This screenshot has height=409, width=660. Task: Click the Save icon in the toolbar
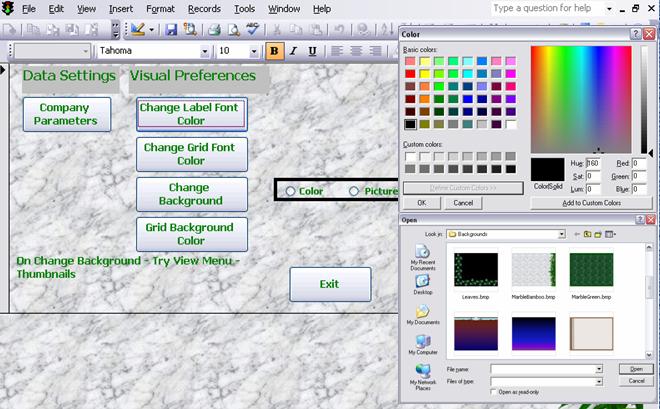[171, 30]
